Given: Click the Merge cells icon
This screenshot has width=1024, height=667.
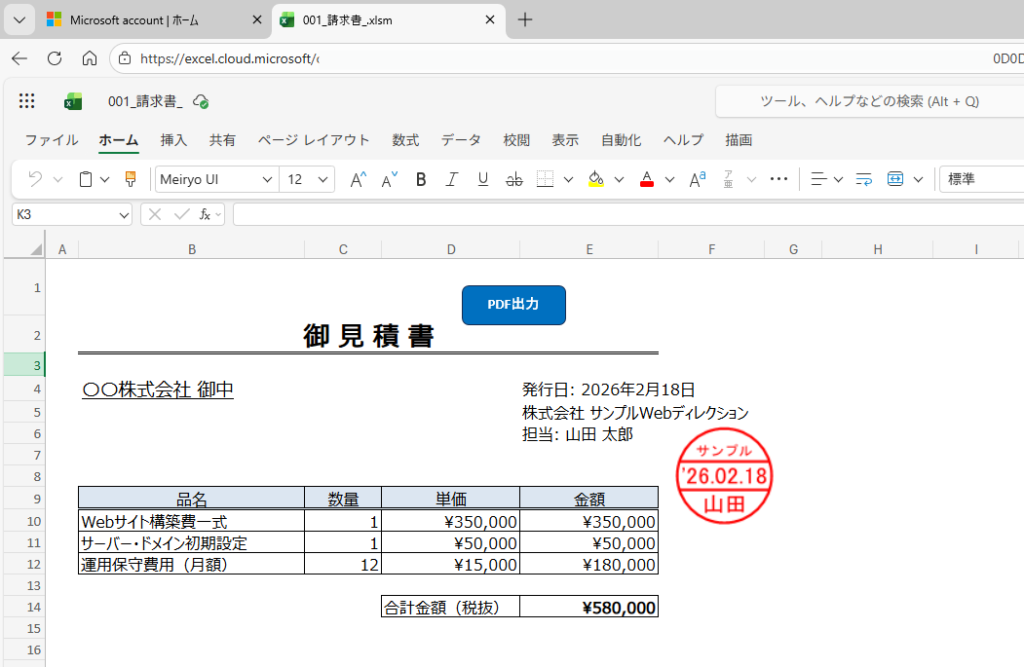Looking at the screenshot, I should (x=895, y=180).
